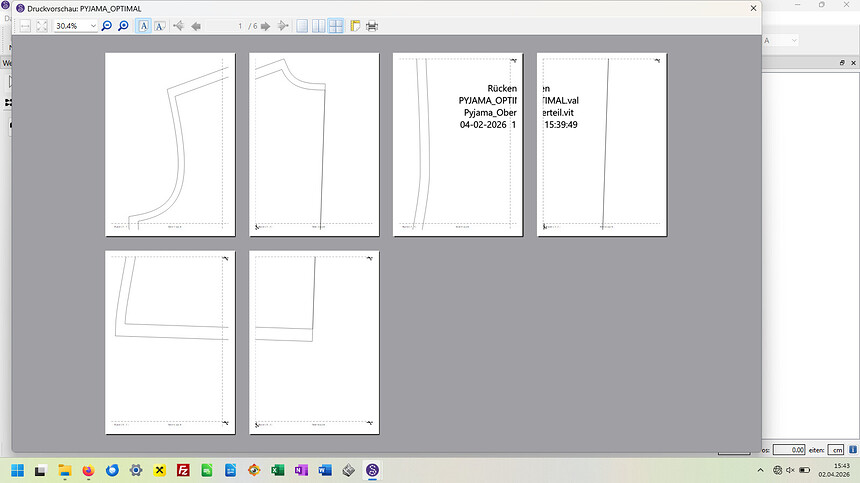
Task: Toggle portrait orientation button
Action: pyautogui.click(x=143, y=25)
